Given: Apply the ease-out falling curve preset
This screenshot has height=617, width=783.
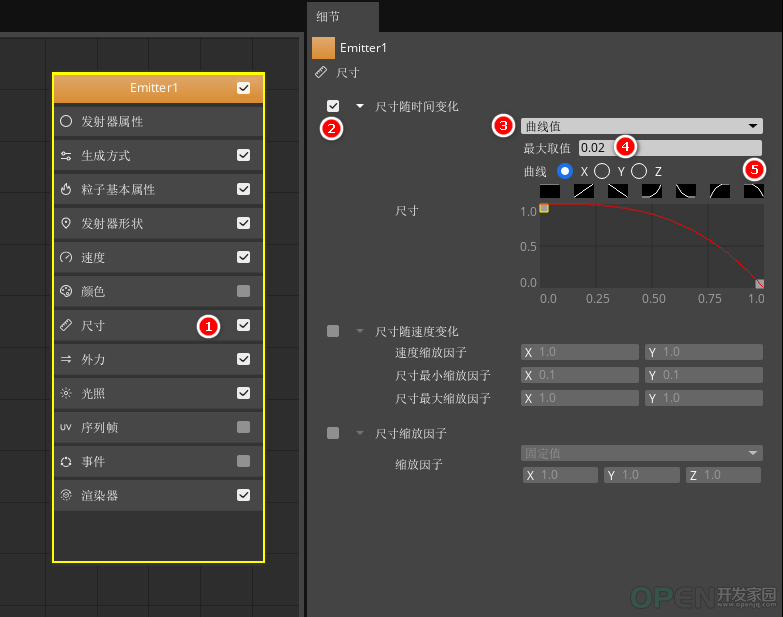Looking at the screenshot, I should [x=686, y=191].
